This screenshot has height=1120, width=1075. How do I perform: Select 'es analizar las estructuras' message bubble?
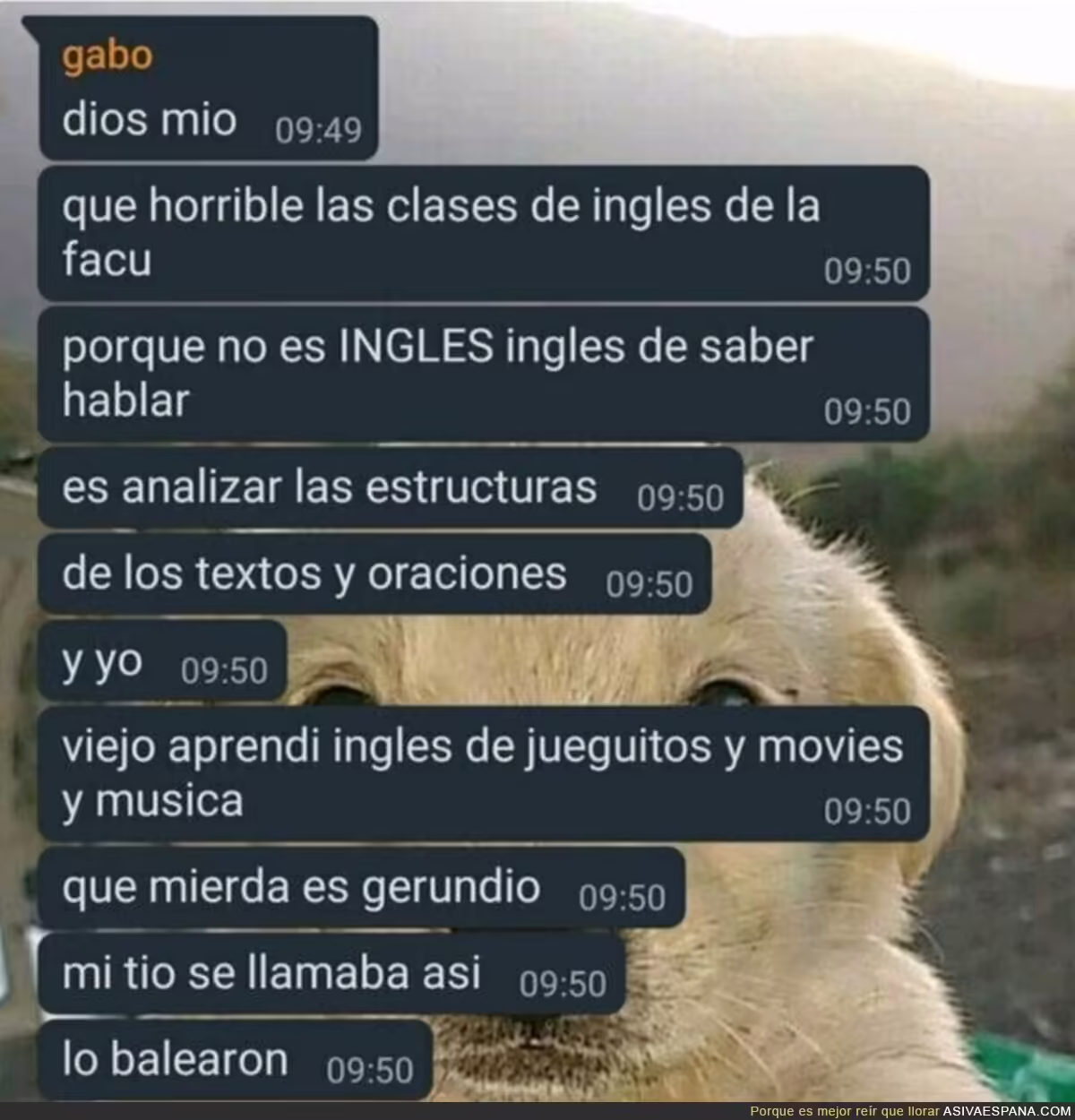[x=391, y=488]
